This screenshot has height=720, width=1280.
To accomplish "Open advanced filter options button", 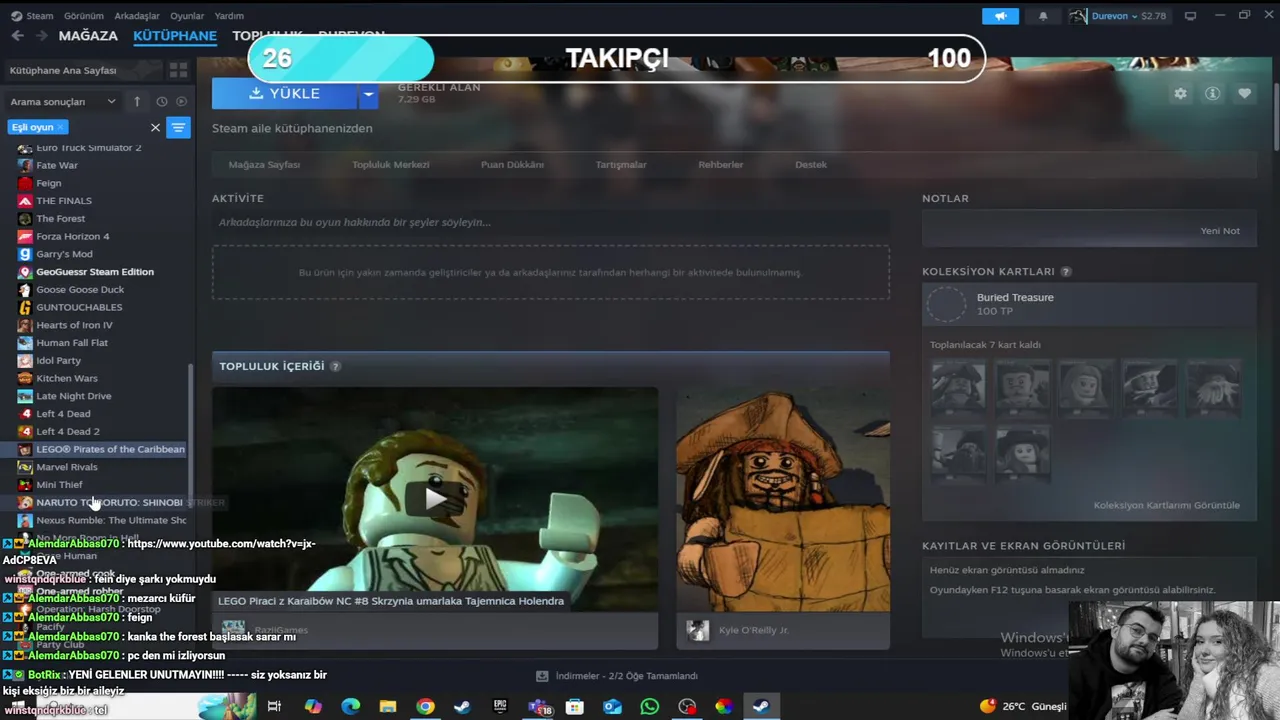I will click(x=178, y=127).
